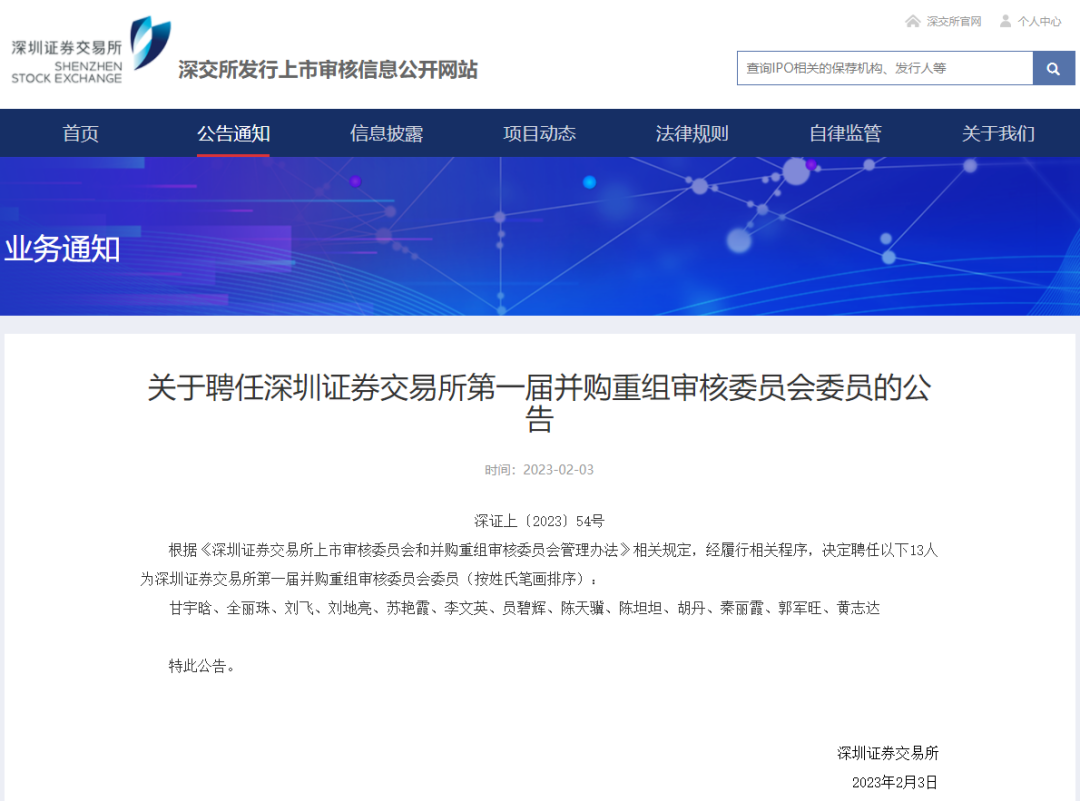Click the paragraph line beginning 根据《深圳证券交易所上市审核委员会
This screenshot has height=801, width=1080.
point(553,550)
